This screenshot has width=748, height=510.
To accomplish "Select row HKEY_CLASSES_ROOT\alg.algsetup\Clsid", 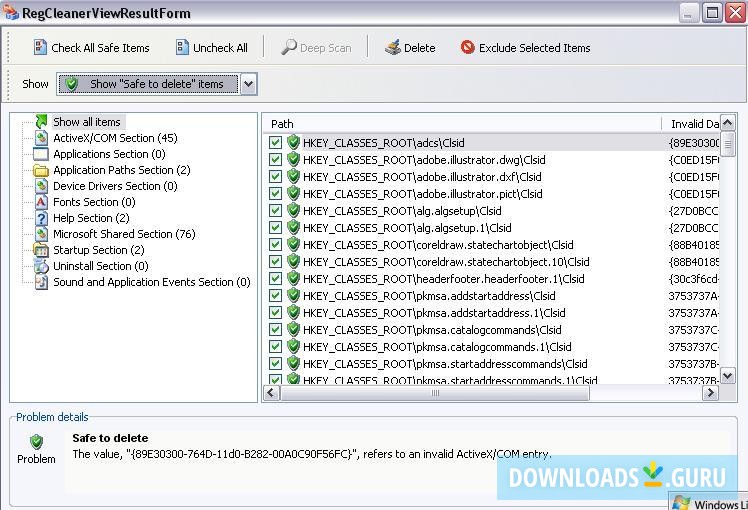I will [490, 211].
